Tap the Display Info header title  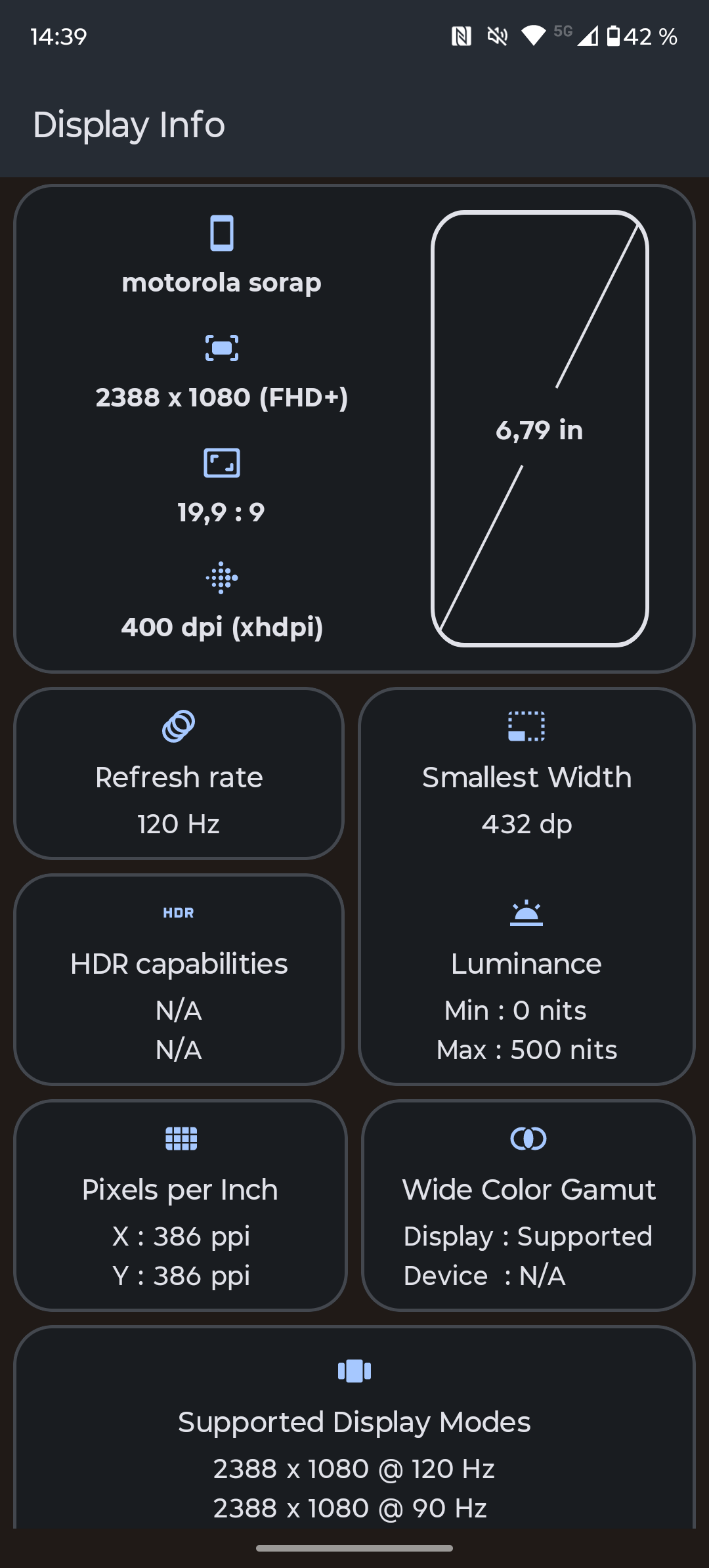point(129,125)
